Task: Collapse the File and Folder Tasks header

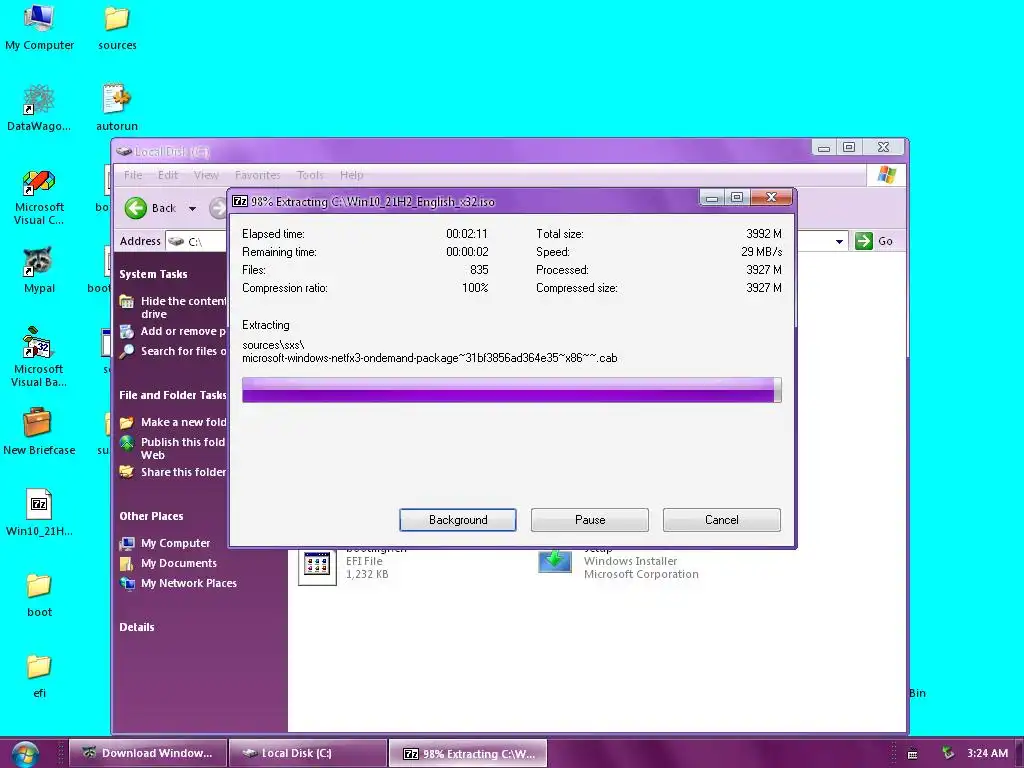Action: [x=172, y=395]
